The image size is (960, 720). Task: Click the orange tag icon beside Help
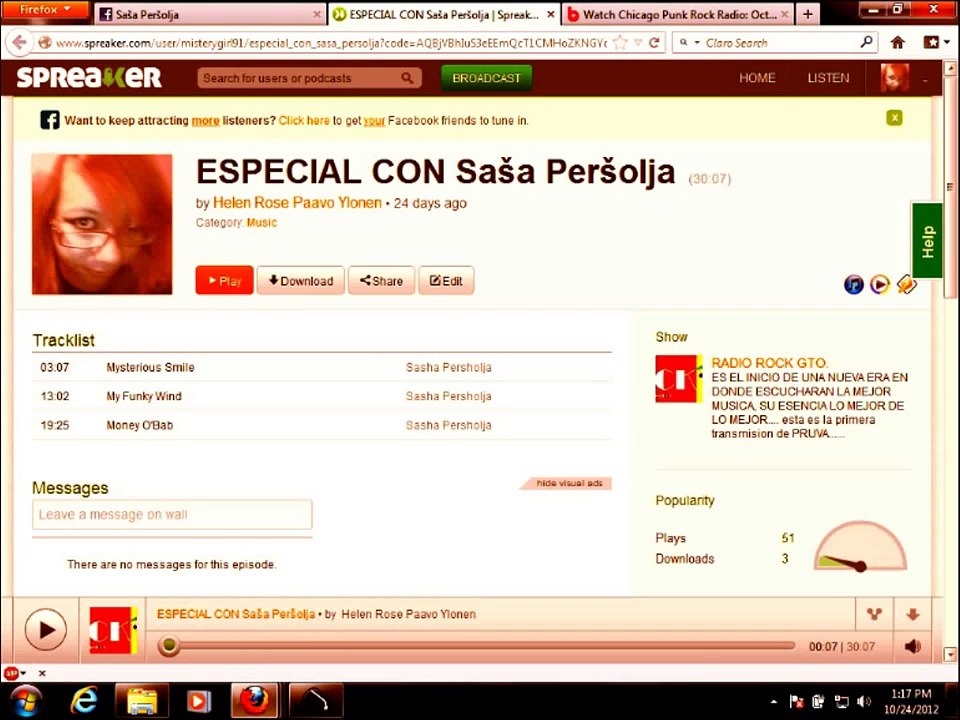906,285
